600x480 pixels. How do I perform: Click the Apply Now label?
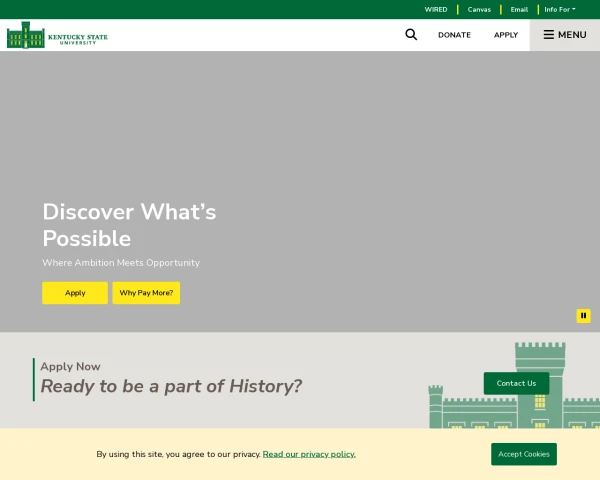click(70, 366)
